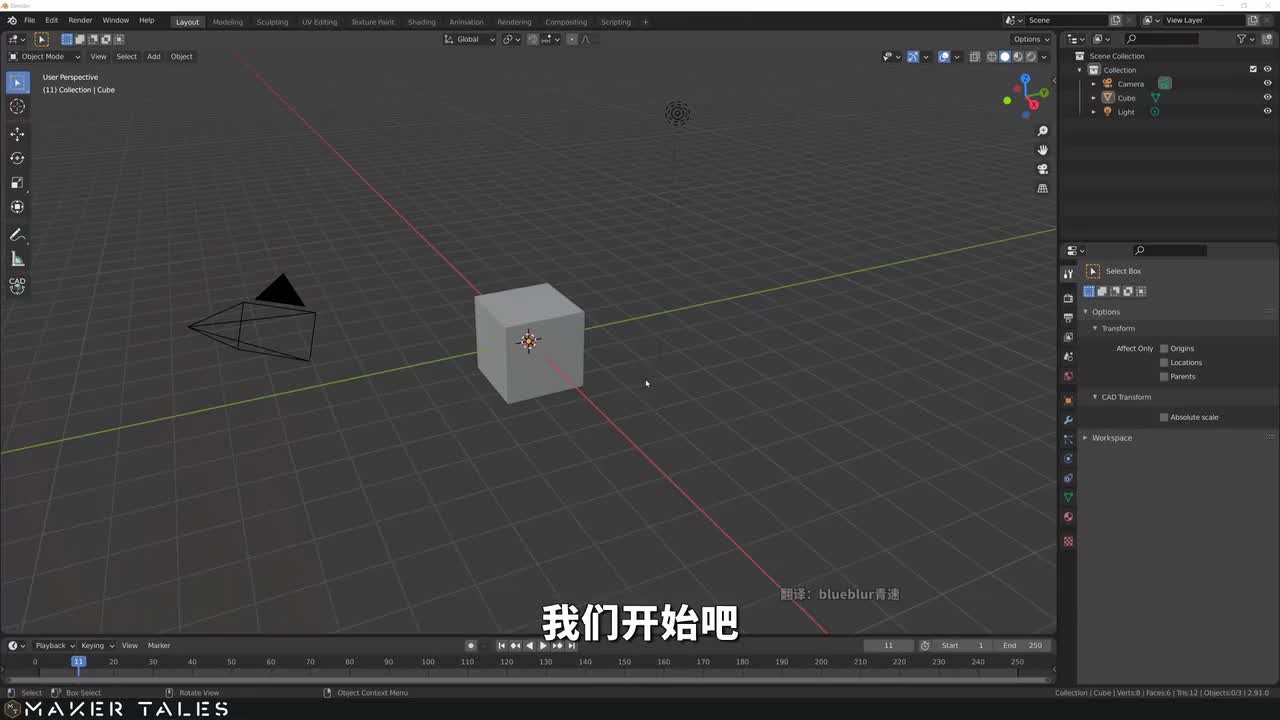Click the current frame field showing 11

888,645
